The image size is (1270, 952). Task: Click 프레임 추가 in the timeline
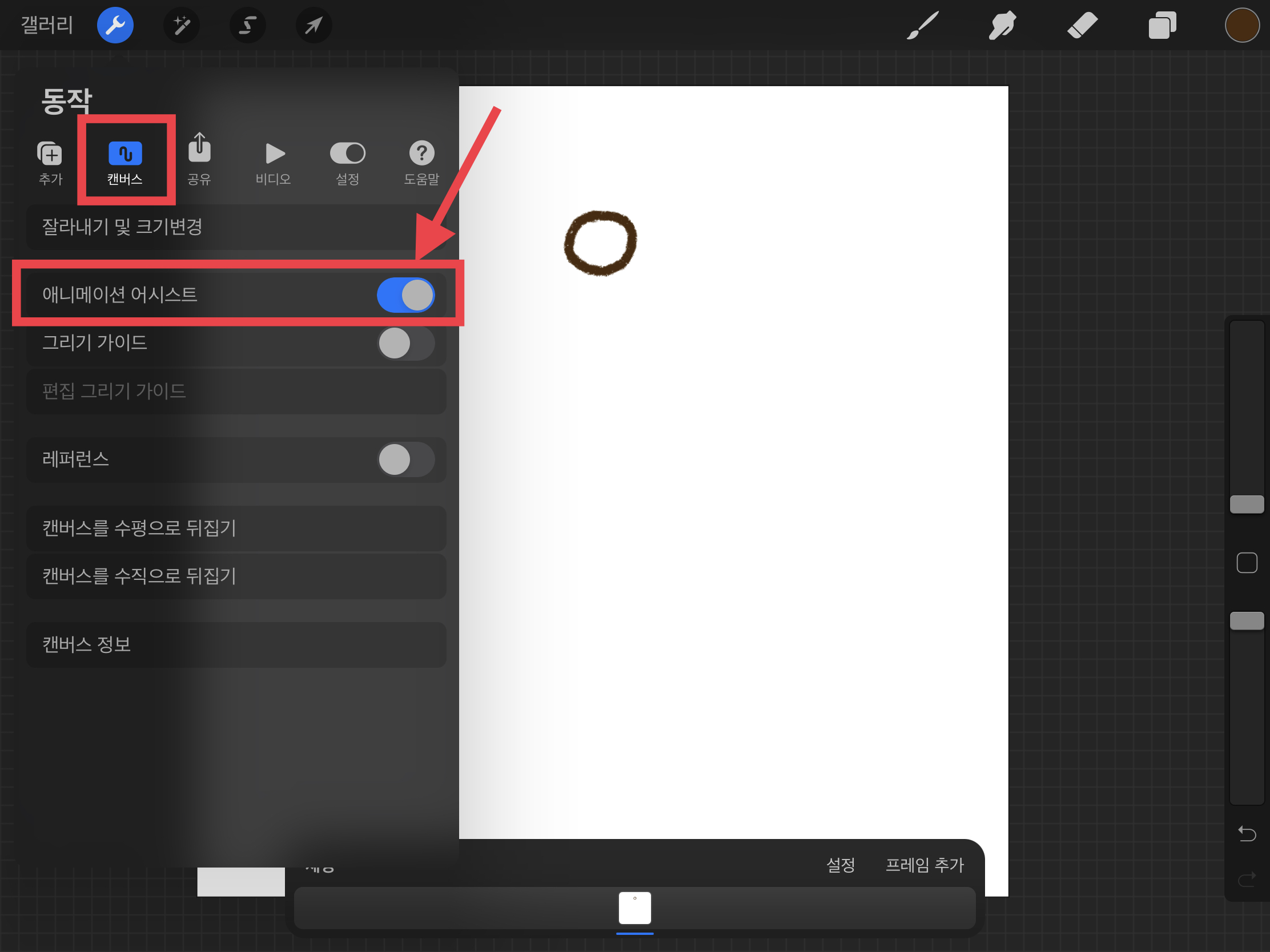[924, 865]
